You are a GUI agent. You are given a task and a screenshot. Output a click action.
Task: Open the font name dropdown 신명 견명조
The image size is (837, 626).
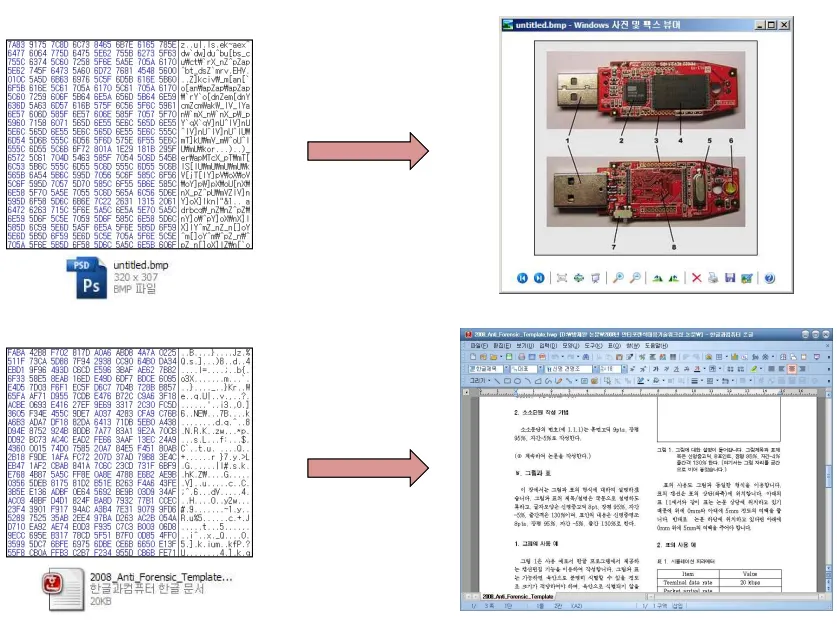point(596,369)
